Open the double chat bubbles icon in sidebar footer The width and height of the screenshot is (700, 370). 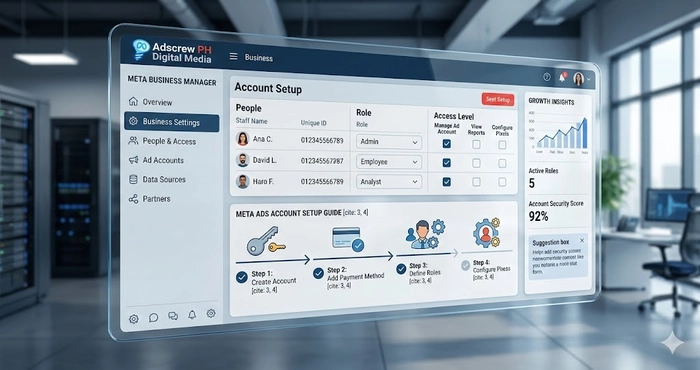tap(173, 316)
